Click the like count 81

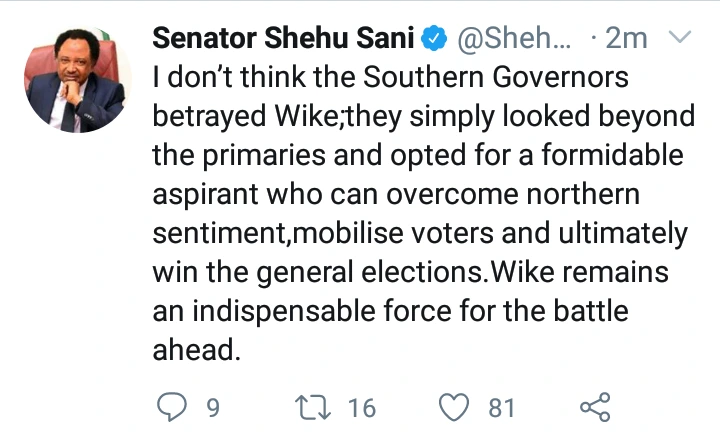click(x=501, y=408)
